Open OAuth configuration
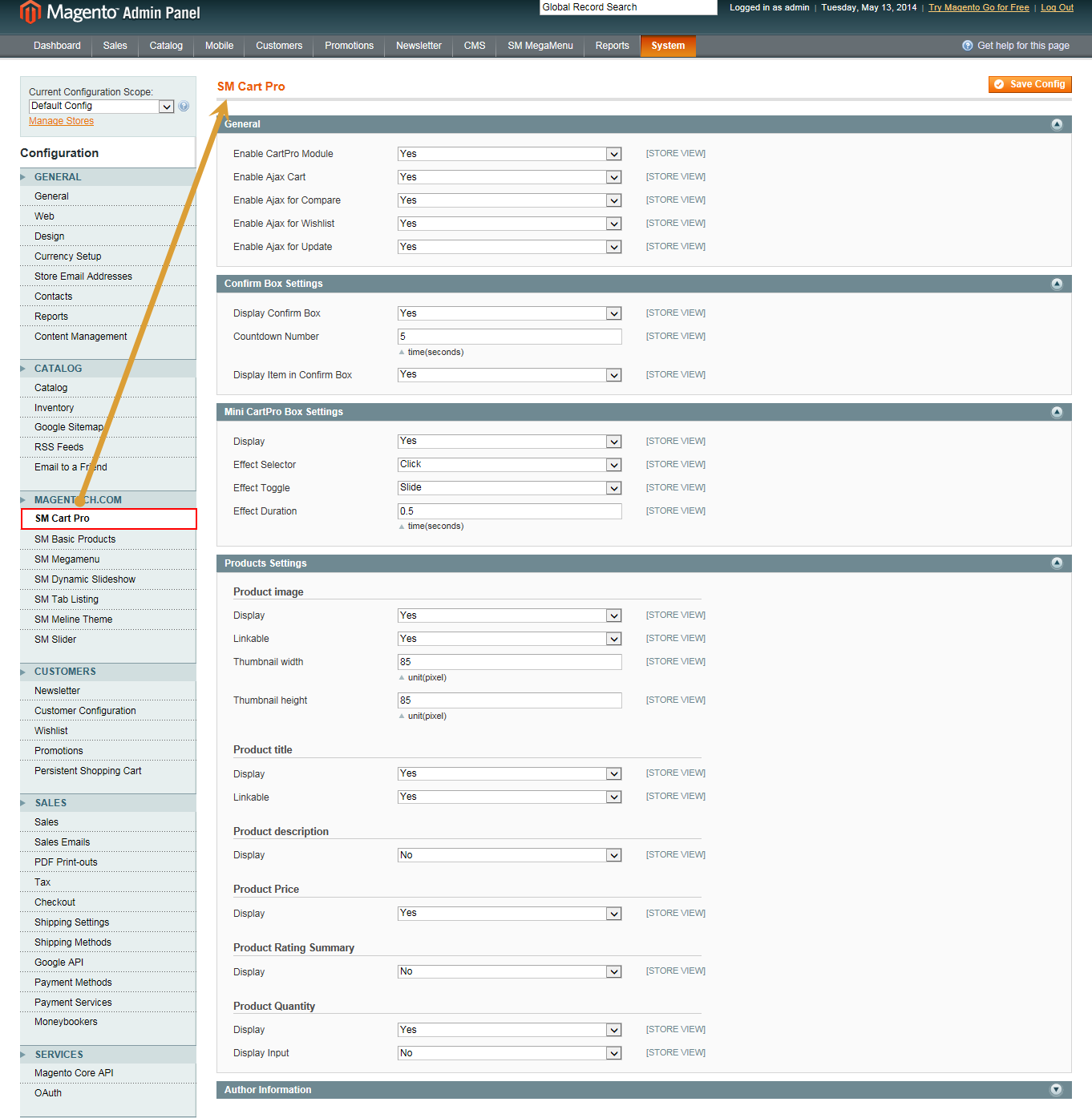The width and height of the screenshot is (1092, 1118). tap(48, 1093)
